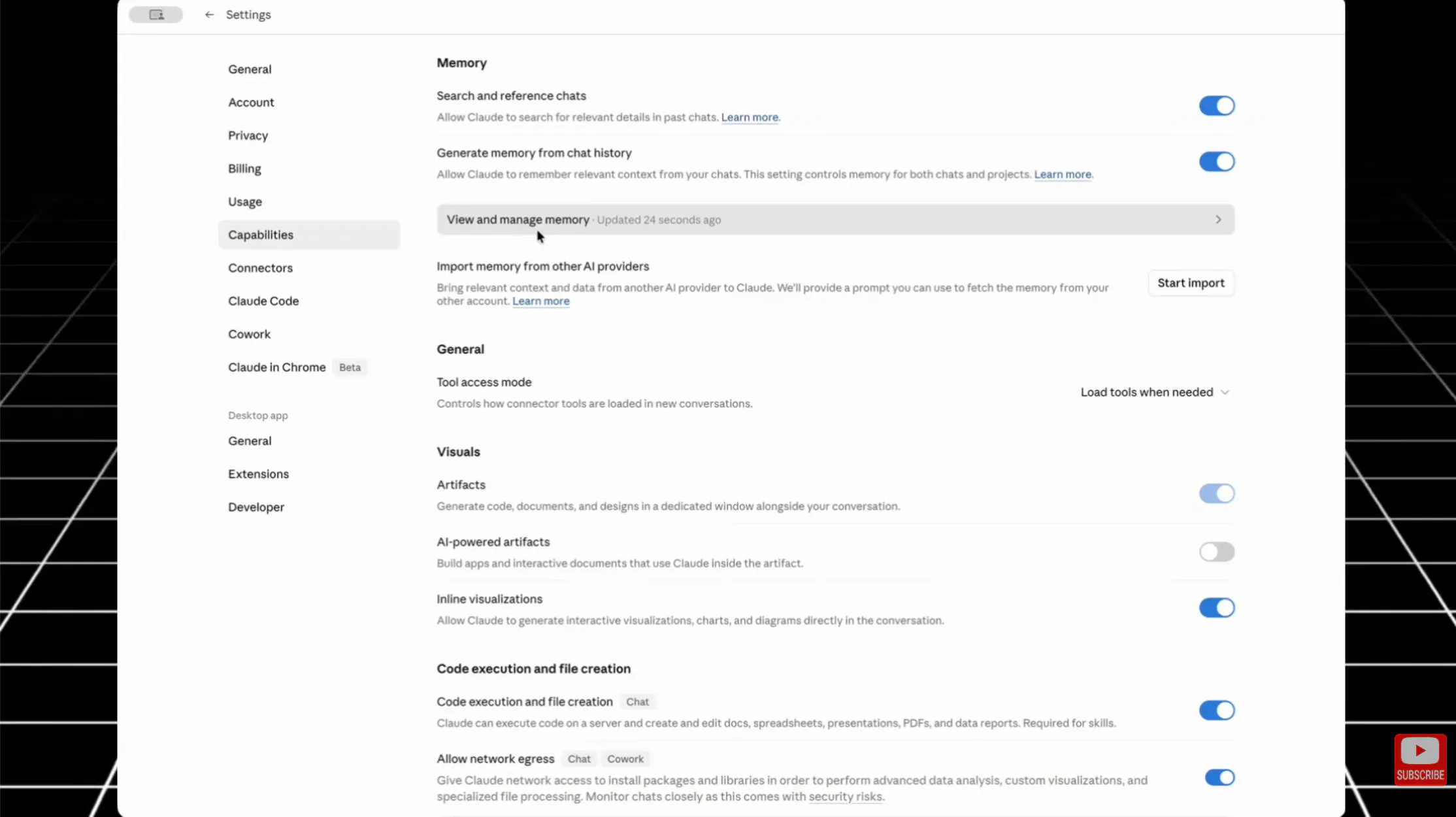Screen dimensions: 1456x817
Task: Click the back arrow next to Settings
Action: [209, 14]
